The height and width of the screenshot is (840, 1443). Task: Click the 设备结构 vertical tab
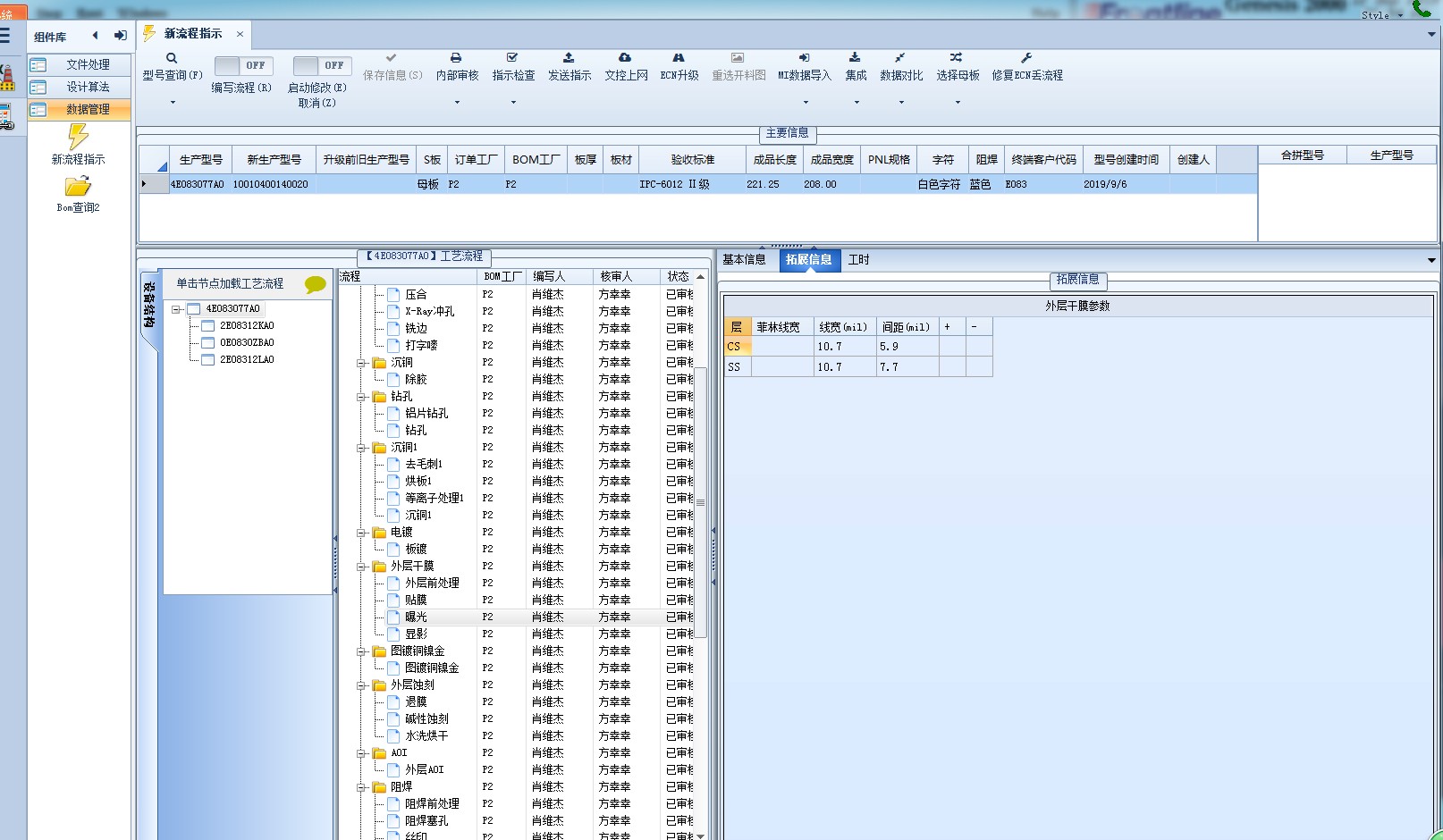(x=149, y=306)
